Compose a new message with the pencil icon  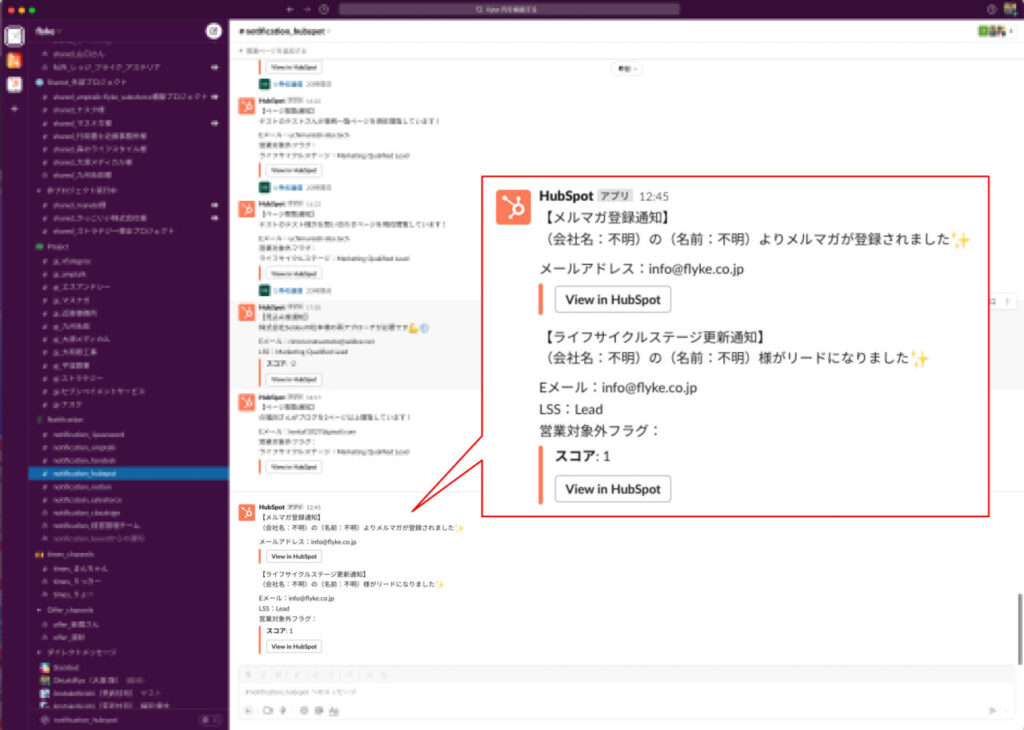click(x=214, y=31)
